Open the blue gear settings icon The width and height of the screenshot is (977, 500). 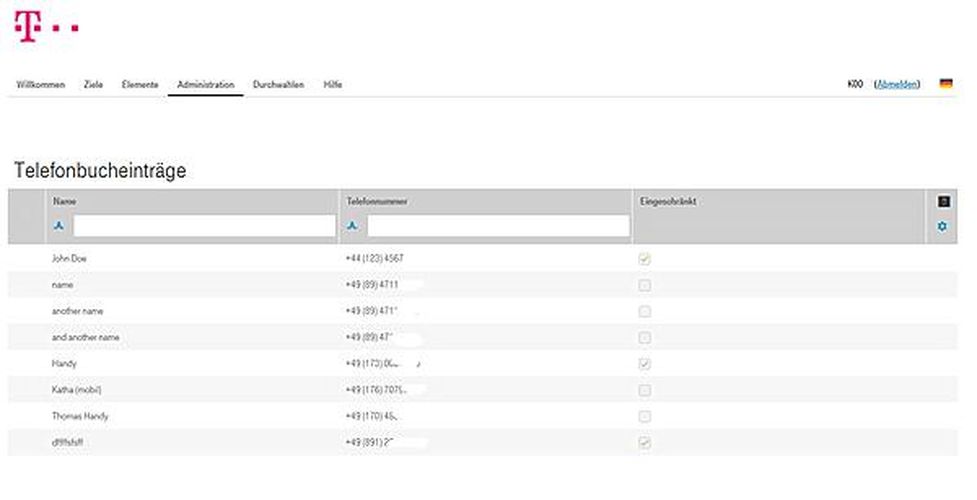point(942,226)
